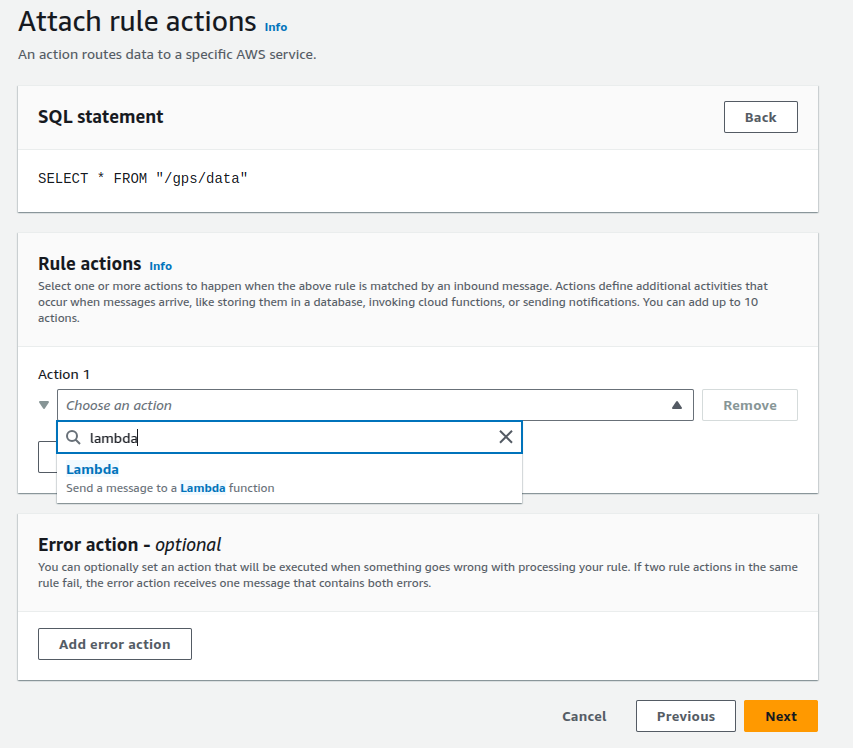Go to the Previous step

coord(685,716)
